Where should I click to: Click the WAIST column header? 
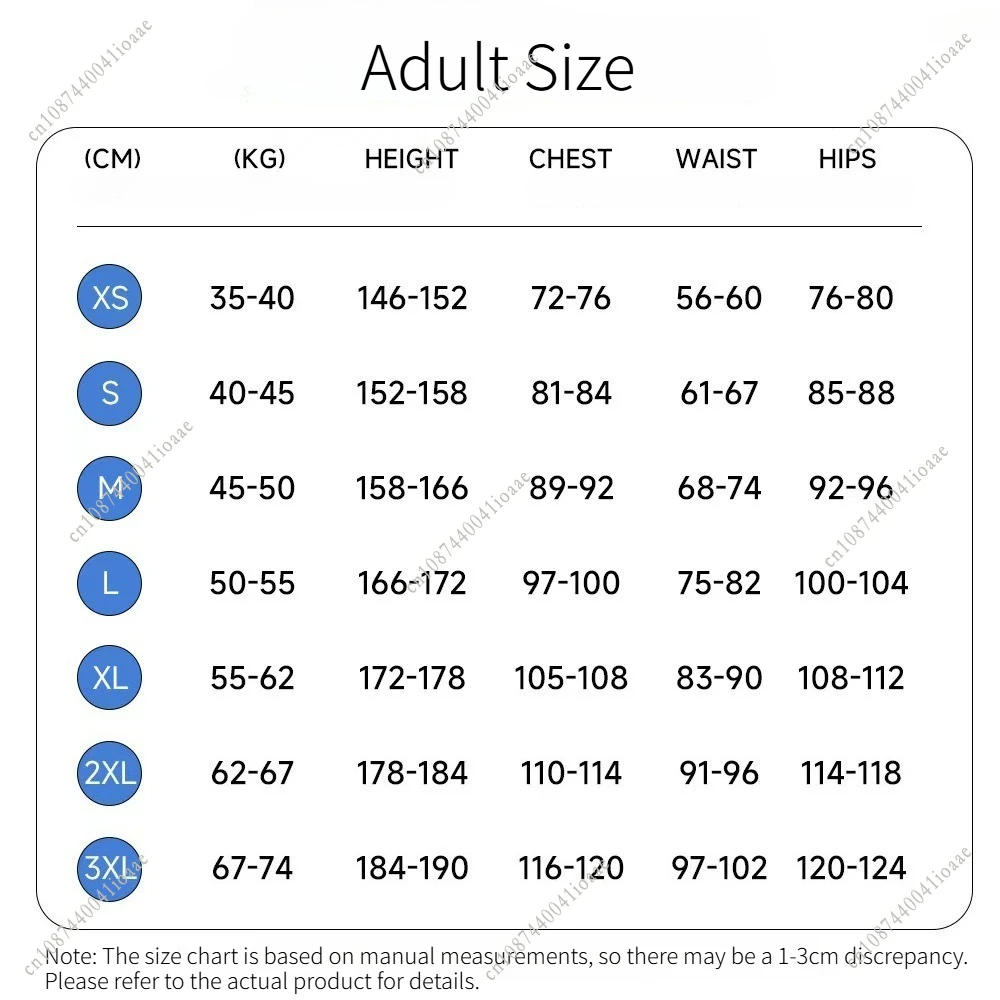(x=716, y=159)
